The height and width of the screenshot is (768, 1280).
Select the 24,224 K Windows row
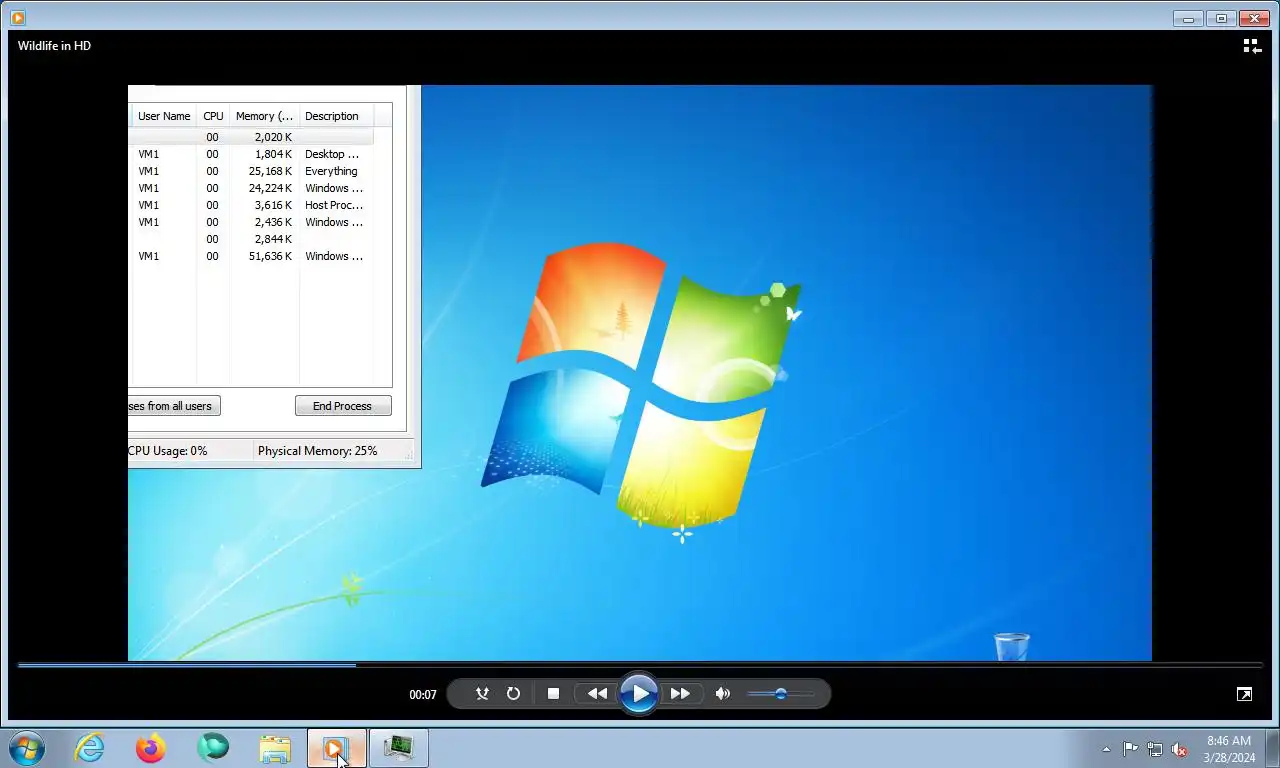[x=251, y=188]
